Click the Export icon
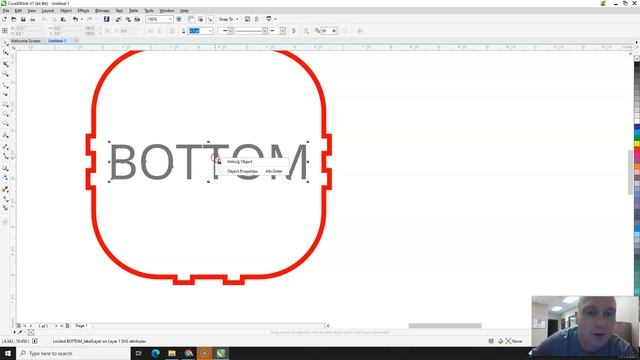Image resolution: width=640 pixels, height=360 pixels. point(128,19)
